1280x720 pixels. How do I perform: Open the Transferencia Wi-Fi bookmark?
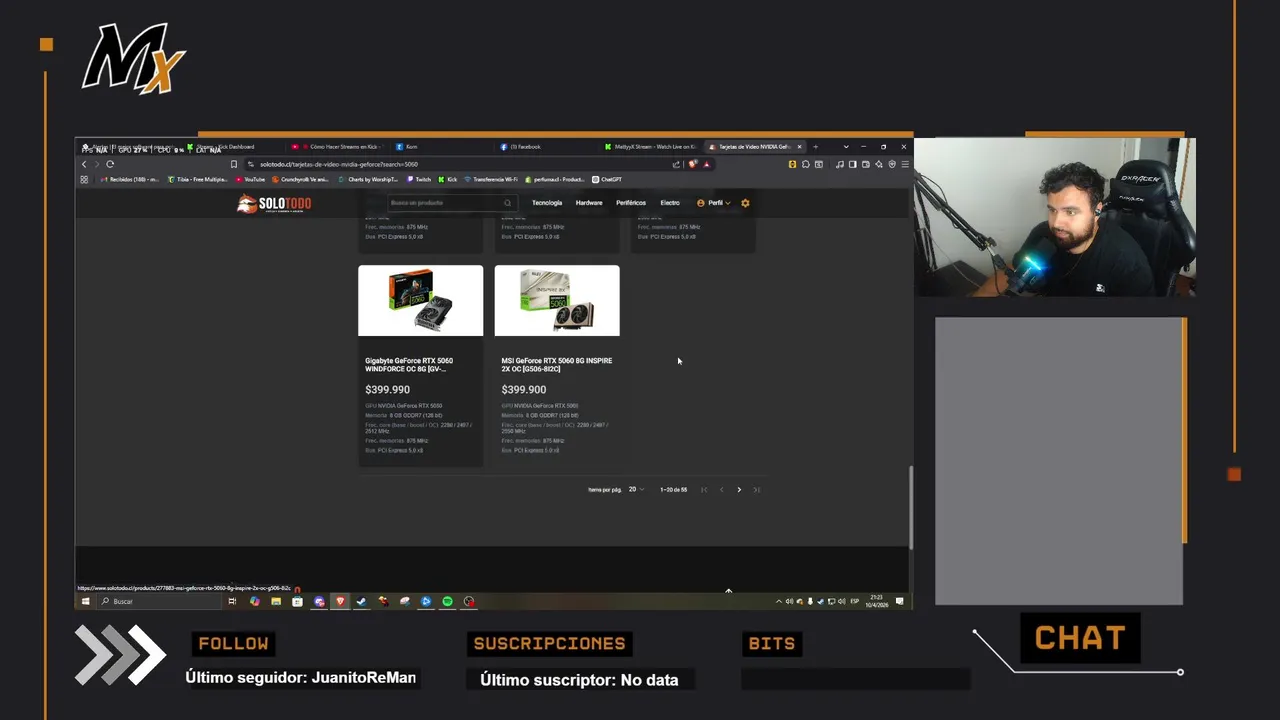coord(491,180)
